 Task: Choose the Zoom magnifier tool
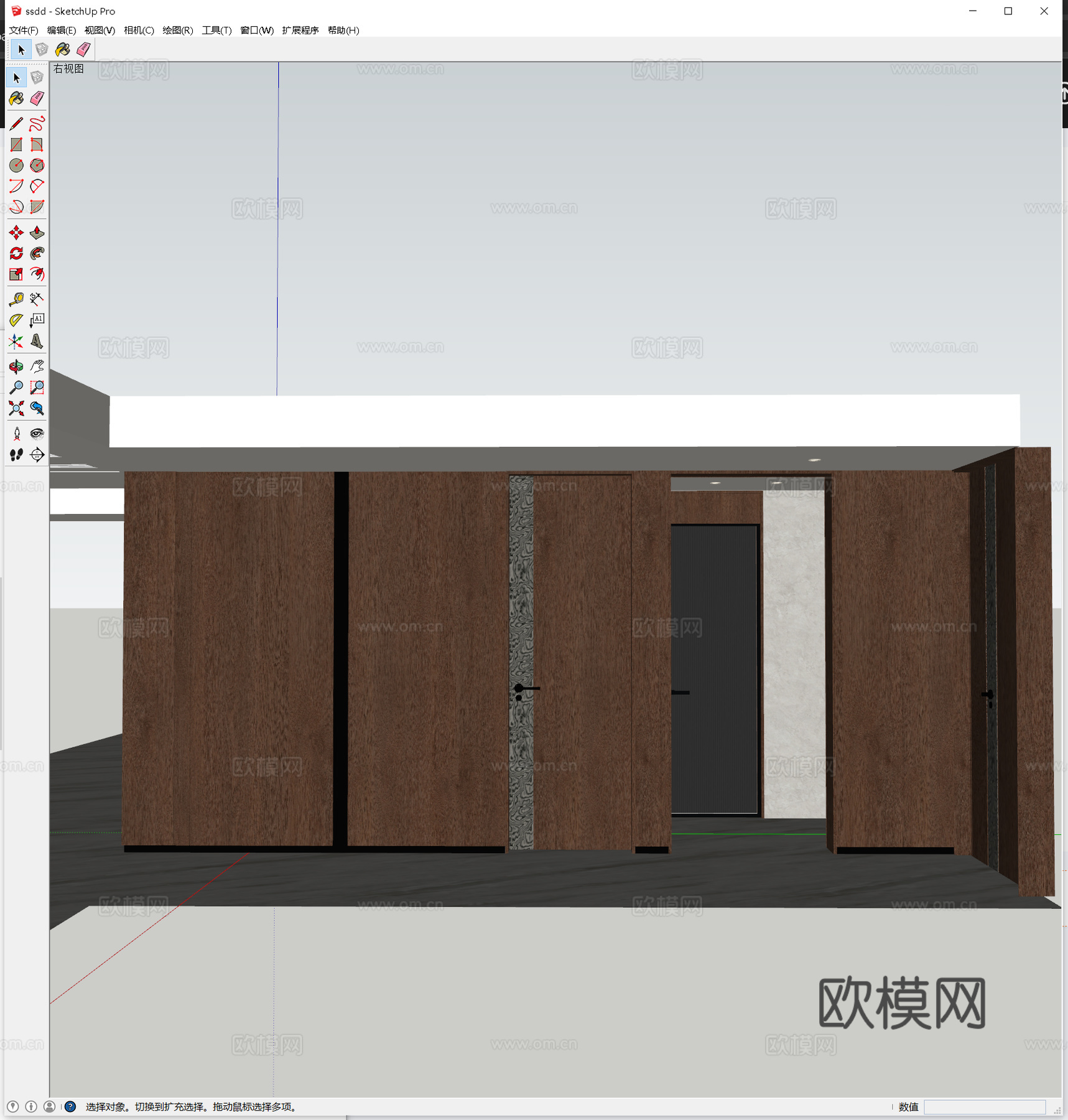click(x=17, y=387)
